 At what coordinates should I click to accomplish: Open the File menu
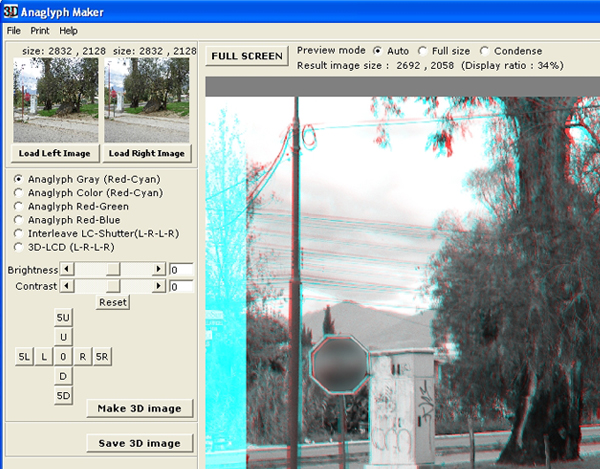[x=14, y=31]
